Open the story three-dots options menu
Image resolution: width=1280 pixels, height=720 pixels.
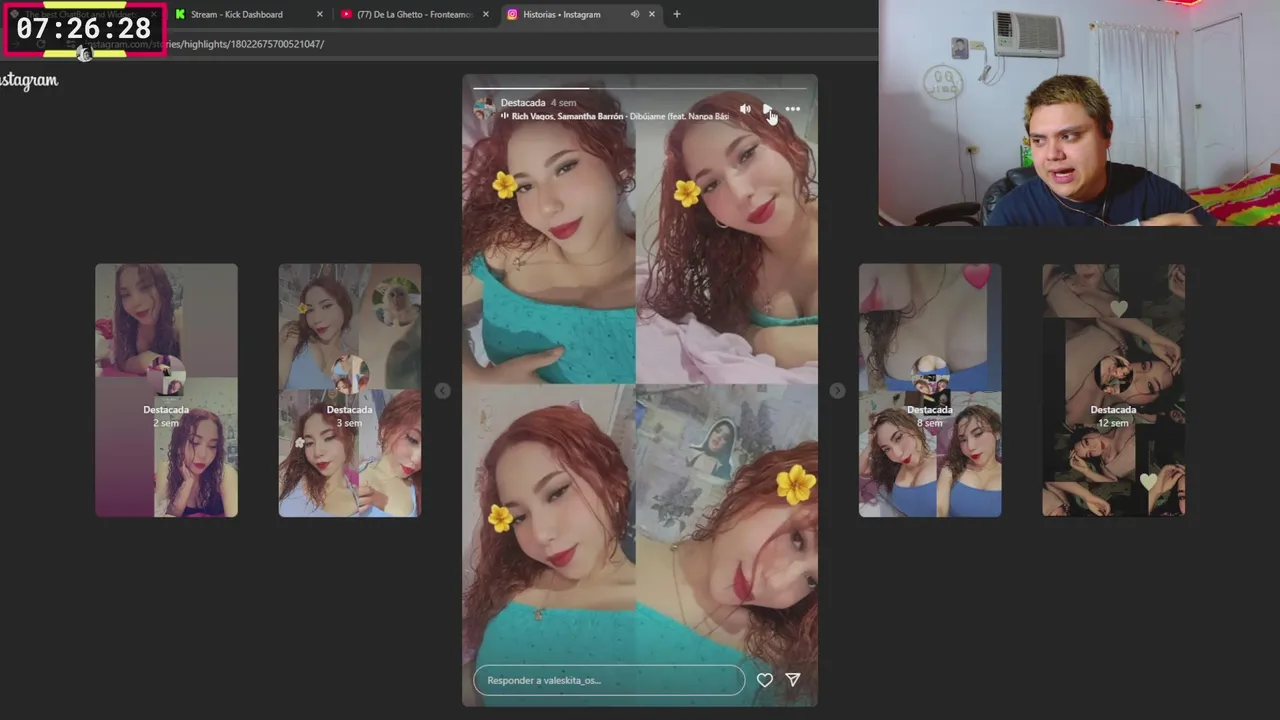(792, 109)
